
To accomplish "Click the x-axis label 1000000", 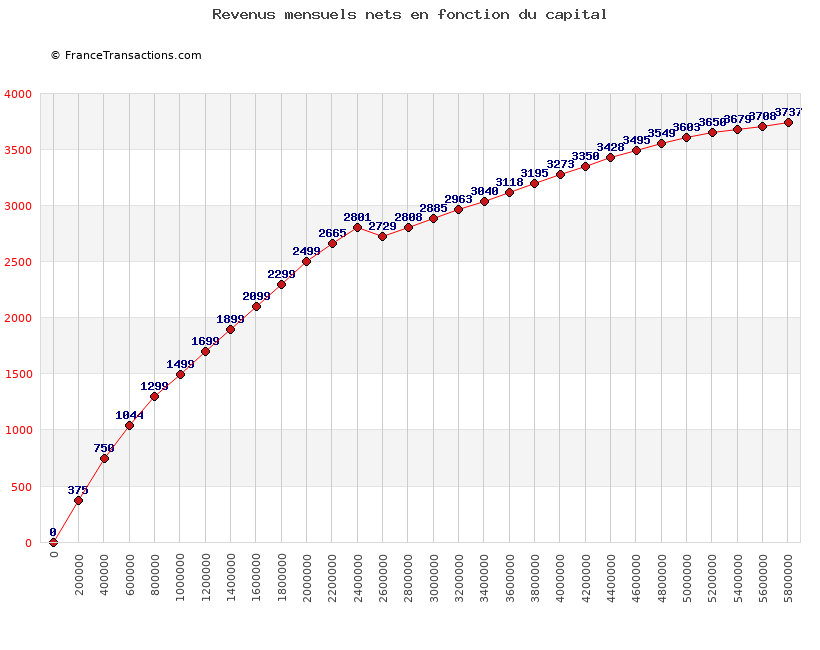I will (x=180, y=578).
